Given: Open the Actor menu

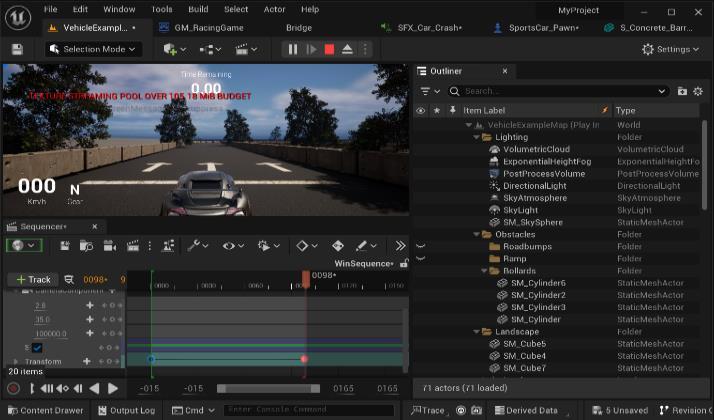Looking at the screenshot, I should [274, 9].
